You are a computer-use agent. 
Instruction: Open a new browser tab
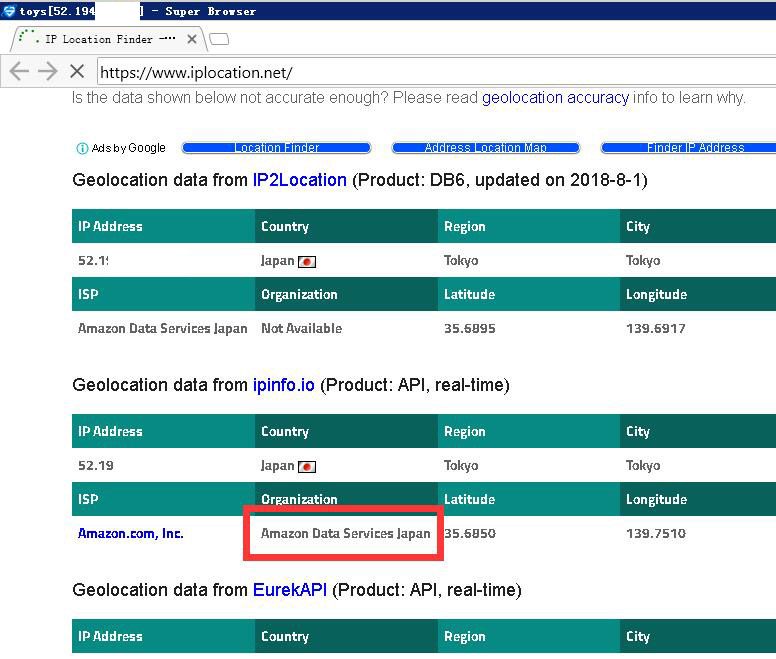(x=219, y=39)
